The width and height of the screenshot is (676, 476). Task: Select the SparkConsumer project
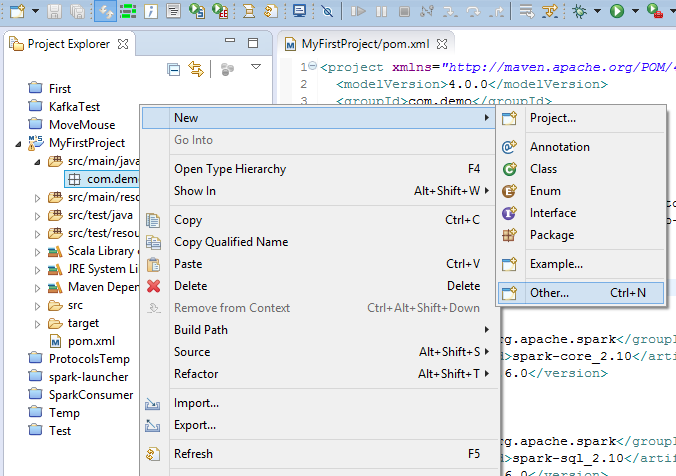91,395
